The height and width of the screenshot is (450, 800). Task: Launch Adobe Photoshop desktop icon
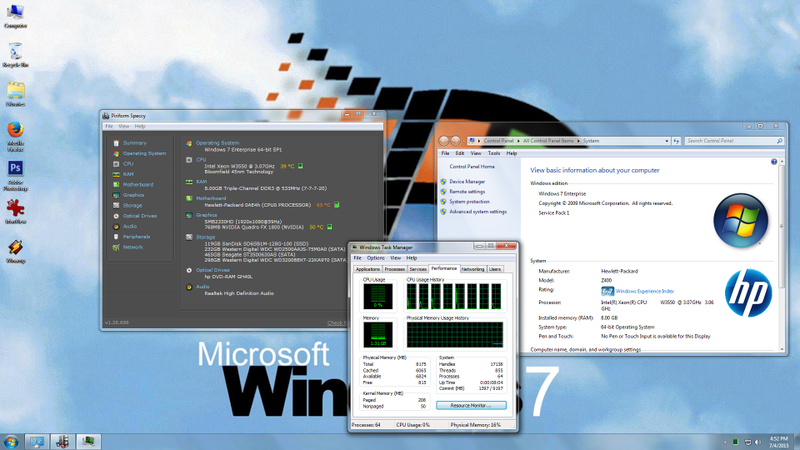pos(15,176)
